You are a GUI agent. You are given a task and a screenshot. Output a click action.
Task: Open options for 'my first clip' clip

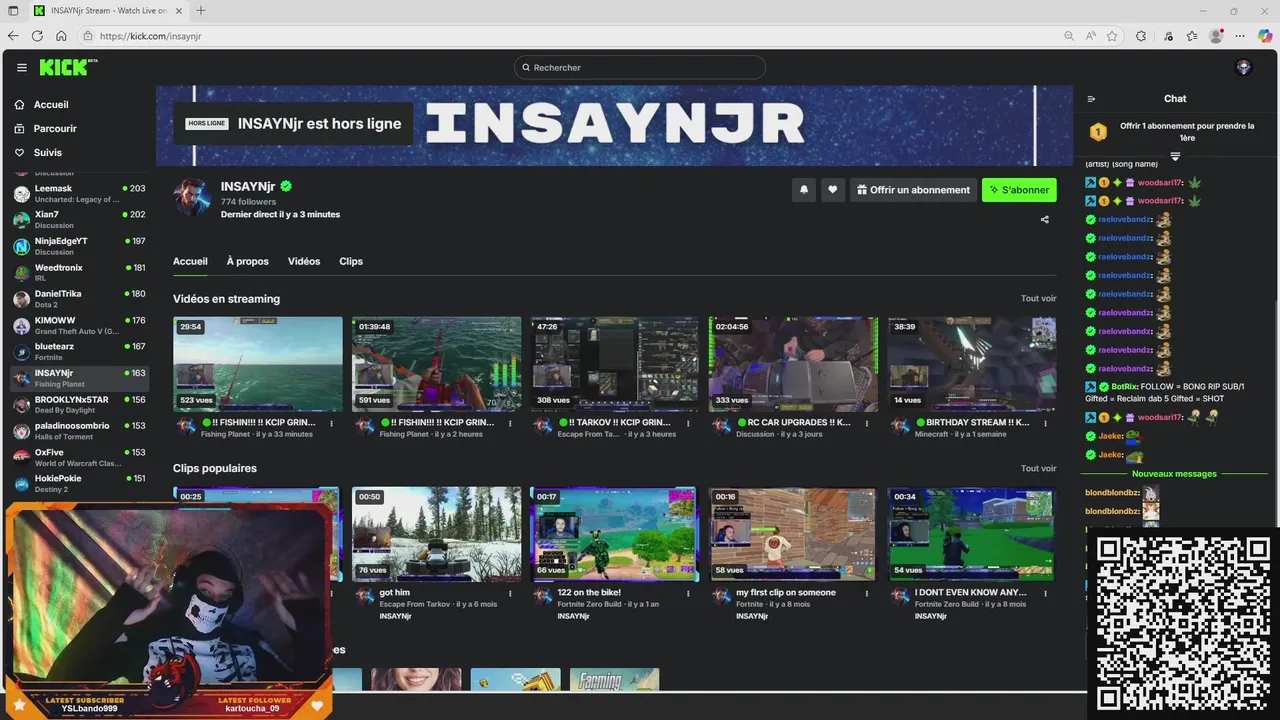coord(867,593)
